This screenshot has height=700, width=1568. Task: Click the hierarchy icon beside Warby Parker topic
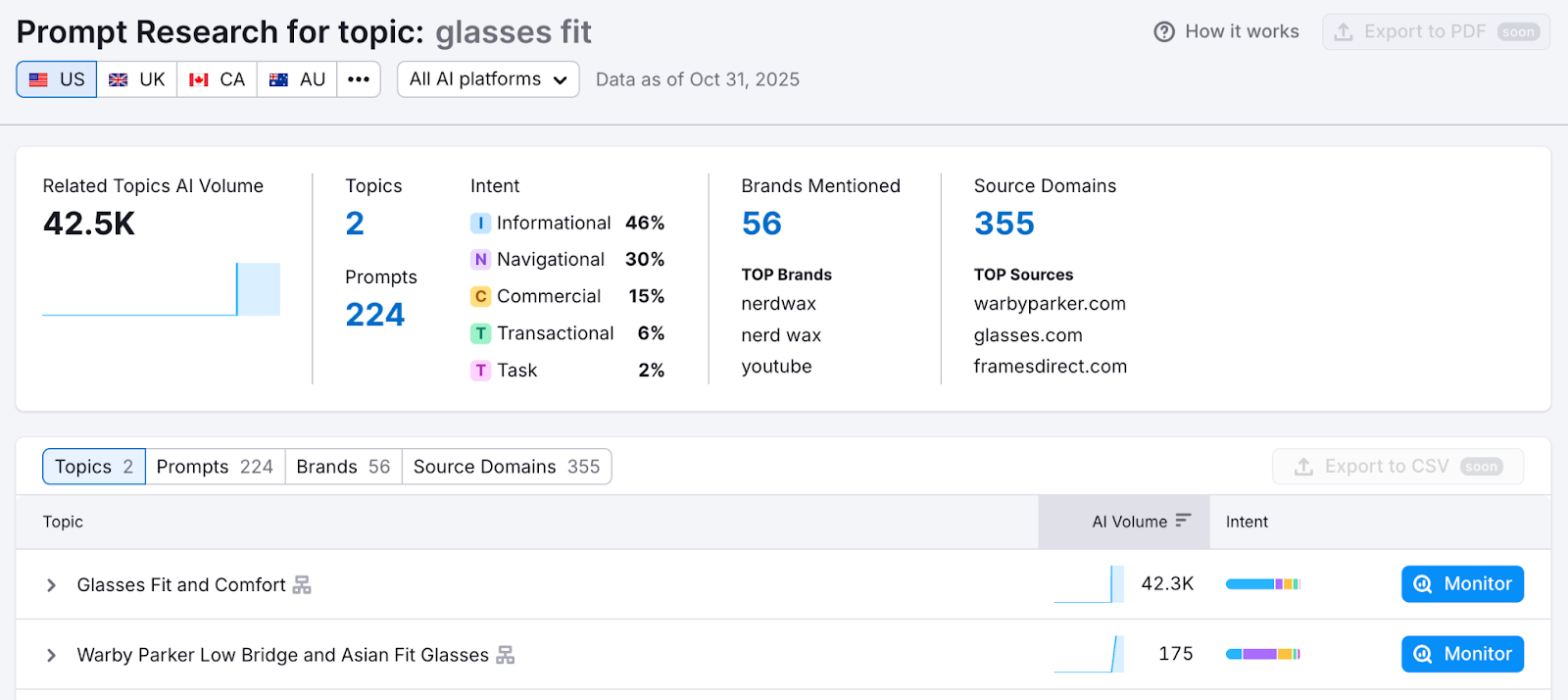(x=505, y=655)
